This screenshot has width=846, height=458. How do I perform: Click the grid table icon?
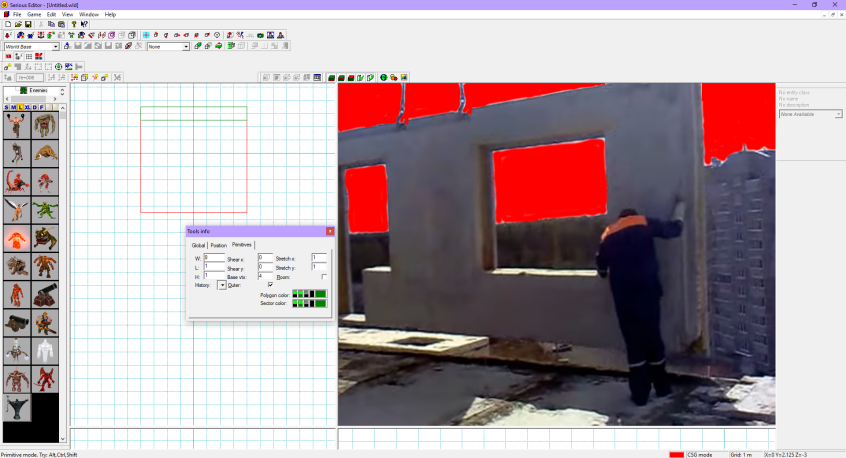click(29, 56)
